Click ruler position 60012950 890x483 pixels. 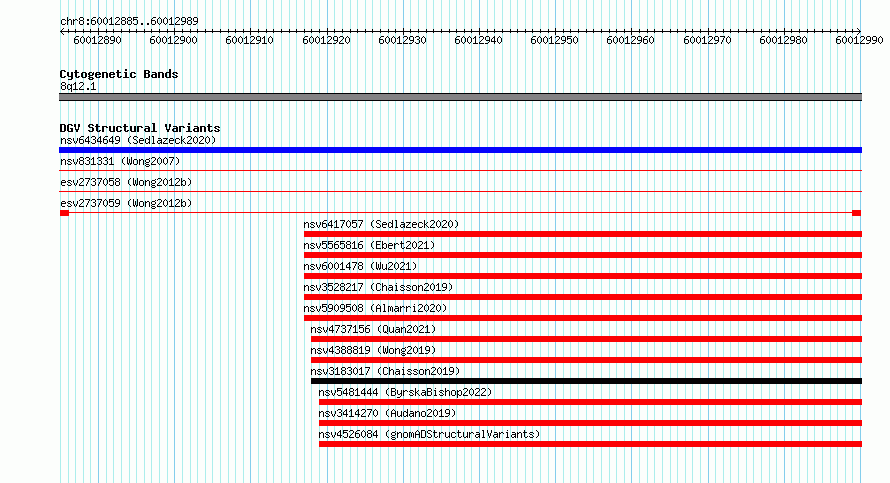coord(555,40)
